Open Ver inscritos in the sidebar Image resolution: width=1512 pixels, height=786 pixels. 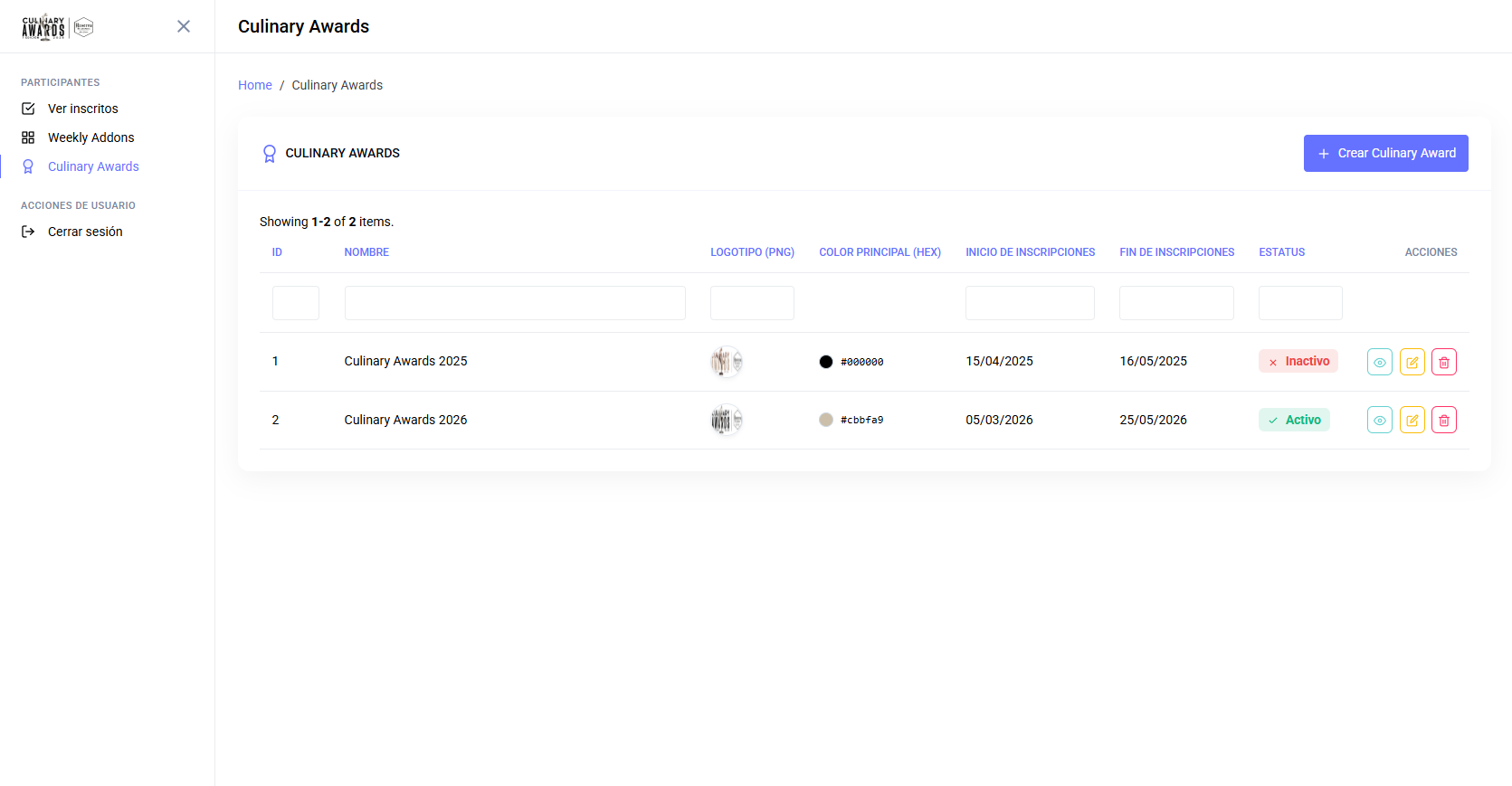click(x=82, y=109)
